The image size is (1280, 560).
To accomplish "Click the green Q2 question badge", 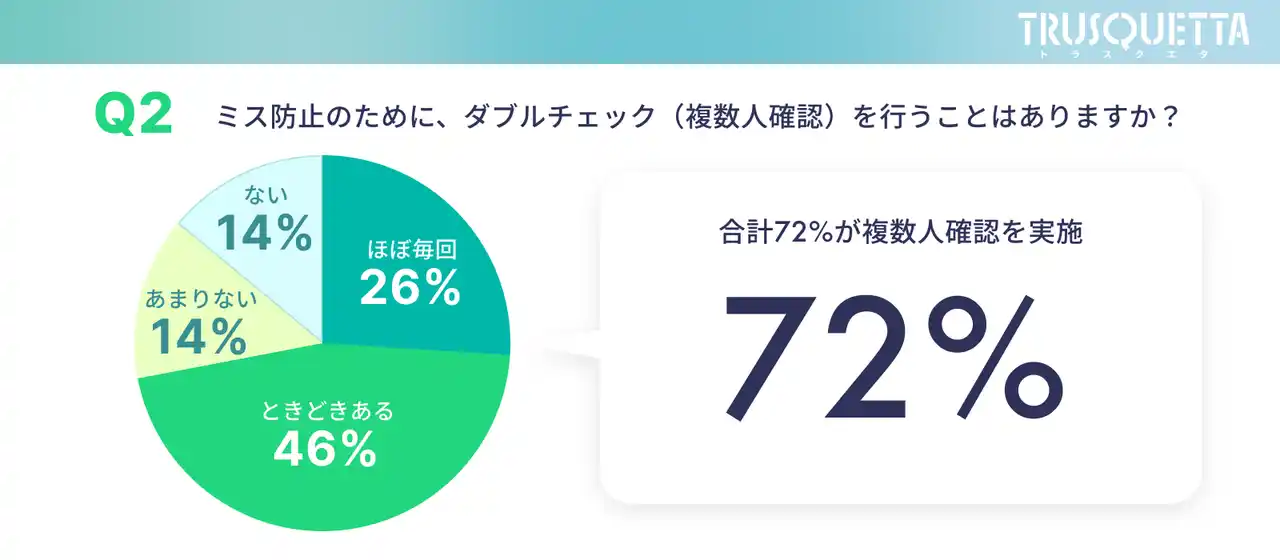I will click(x=134, y=117).
